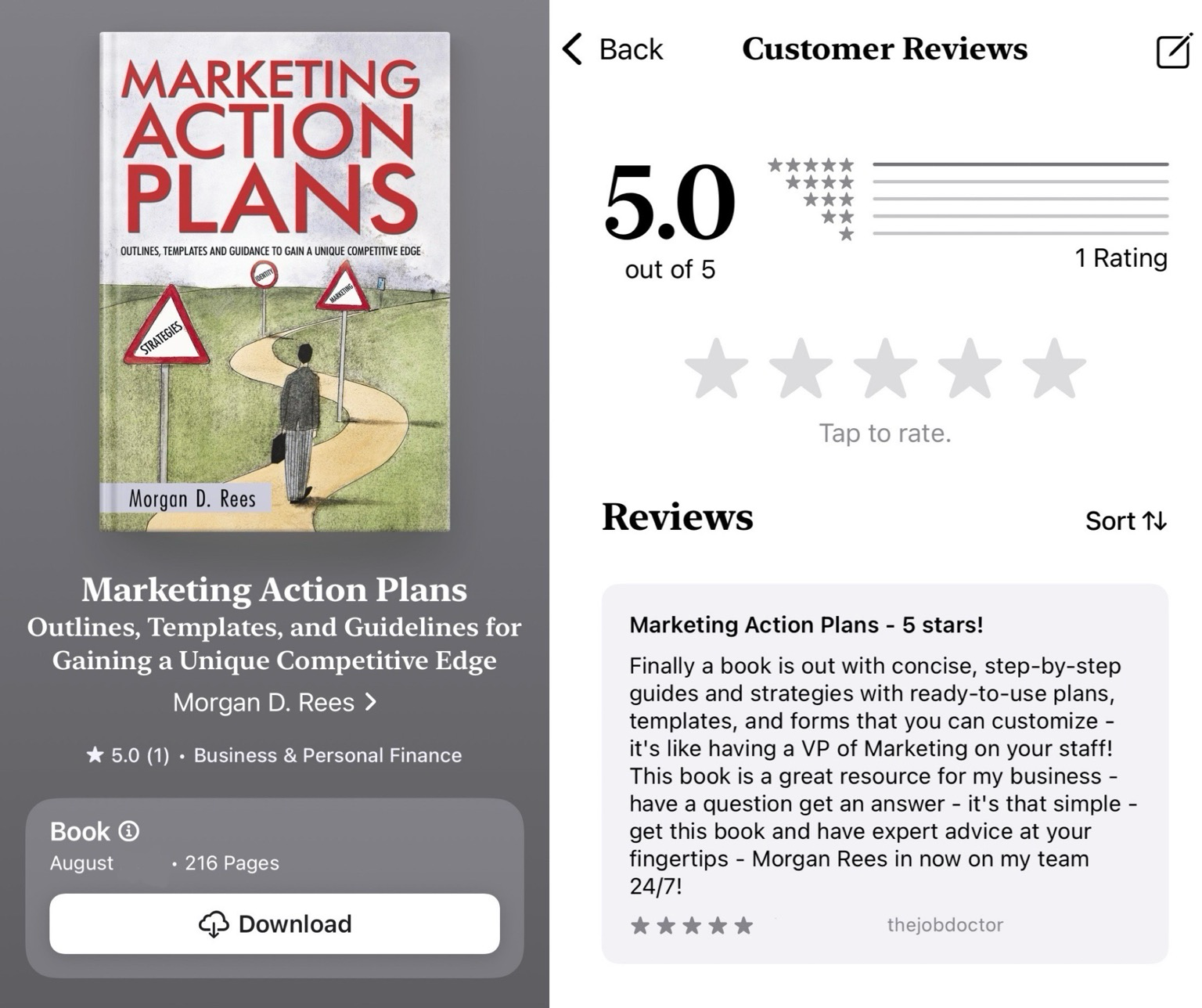The height and width of the screenshot is (1008, 1202).
Task: Tap the cloud download icon
Action: point(214,924)
